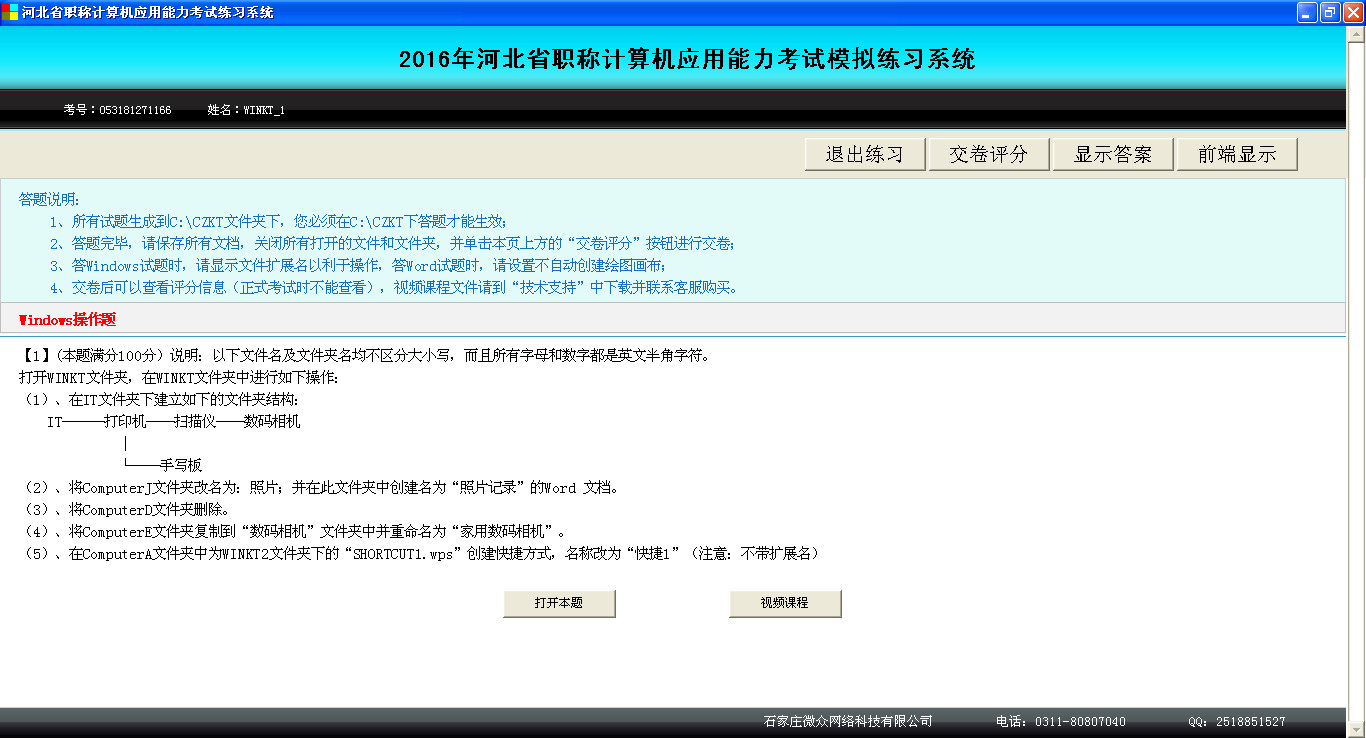The width and height of the screenshot is (1366, 738).
Task: Minimize the exam practice window
Action: point(1307,12)
